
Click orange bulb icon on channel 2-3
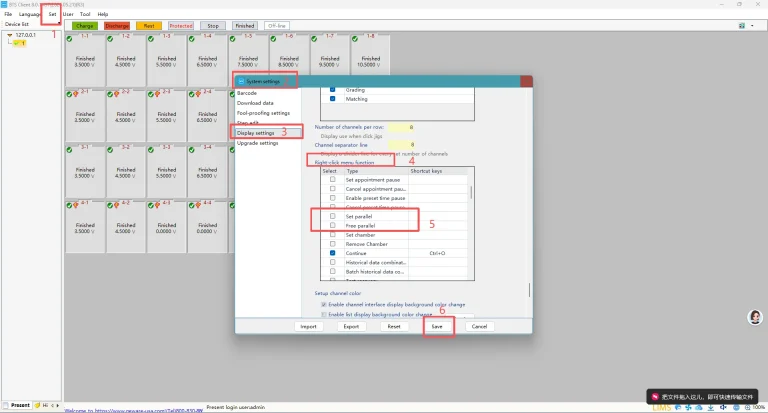157,94
